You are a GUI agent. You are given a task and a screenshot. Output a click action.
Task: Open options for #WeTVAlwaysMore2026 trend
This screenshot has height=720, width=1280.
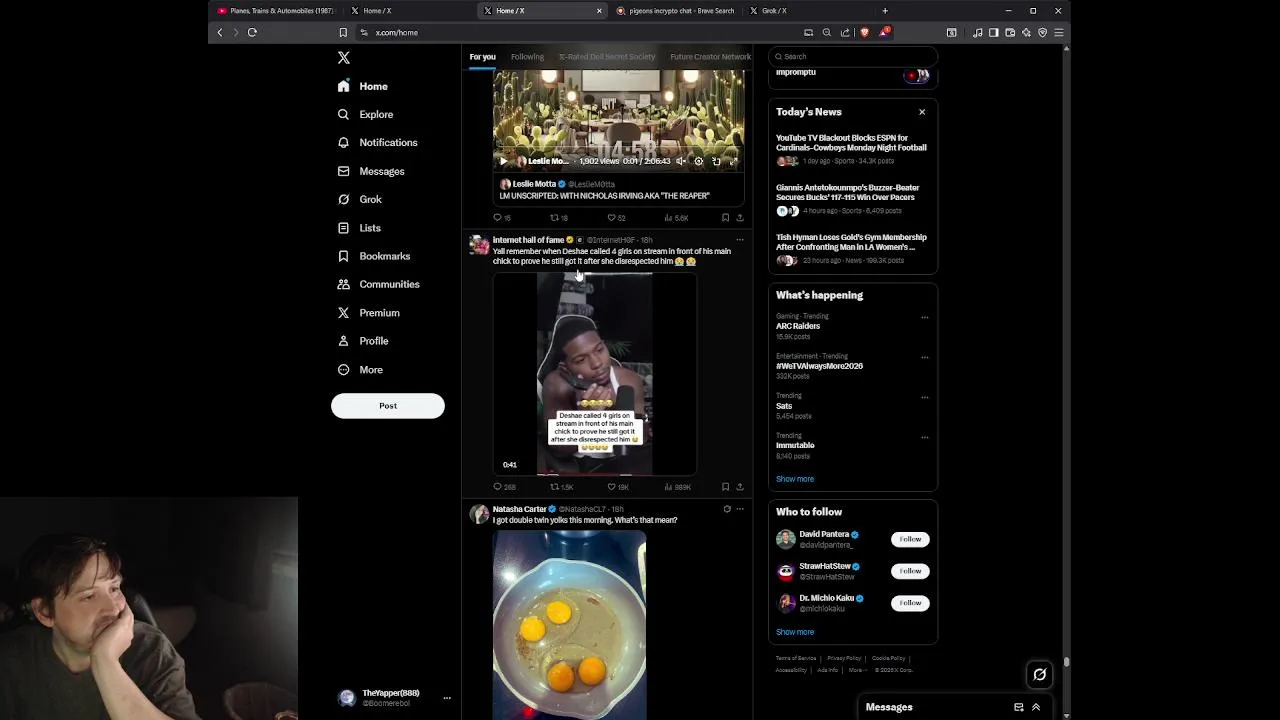(924, 357)
